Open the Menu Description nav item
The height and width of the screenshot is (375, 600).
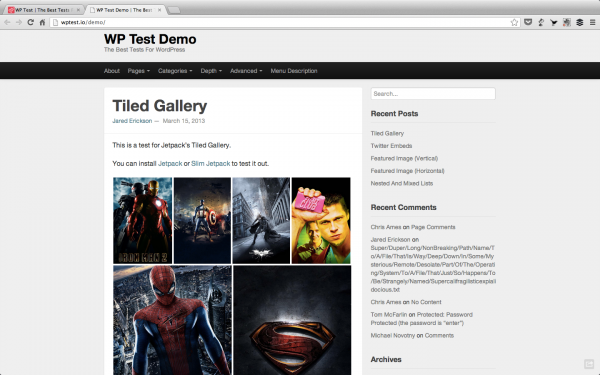(x=294, y=71)
